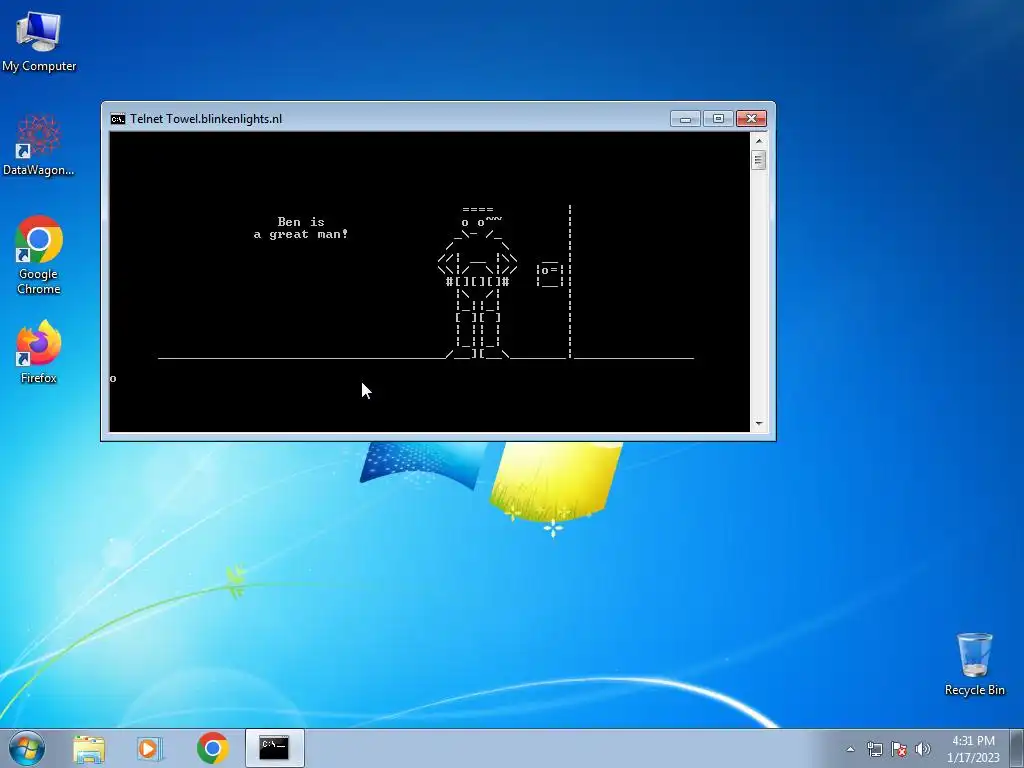Open the network status tray icon
Image resolution: width=1024 pixels, height=768 pixels.
tap(874, 749)
